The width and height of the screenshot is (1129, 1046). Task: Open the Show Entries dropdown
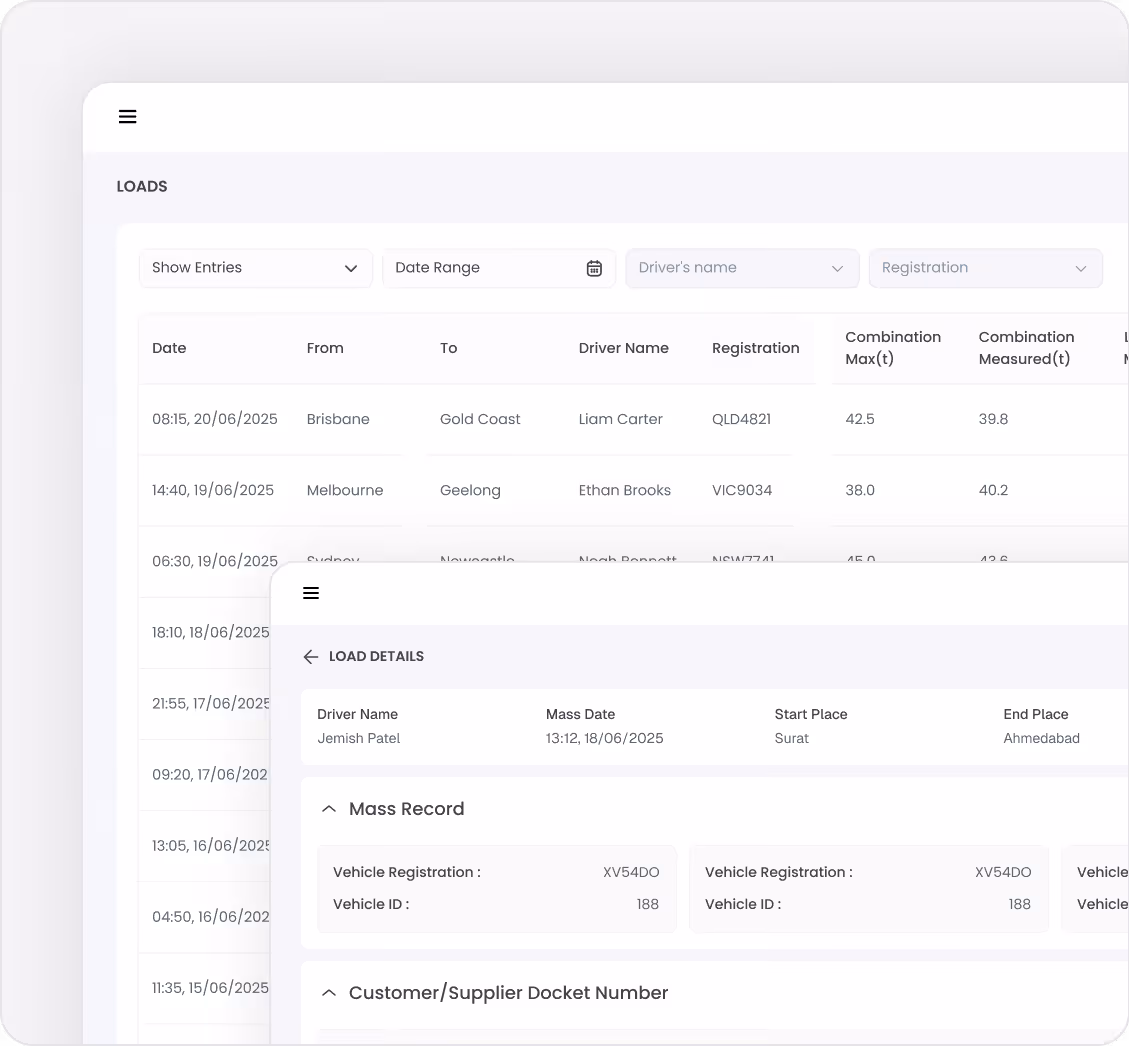(256, 269)
